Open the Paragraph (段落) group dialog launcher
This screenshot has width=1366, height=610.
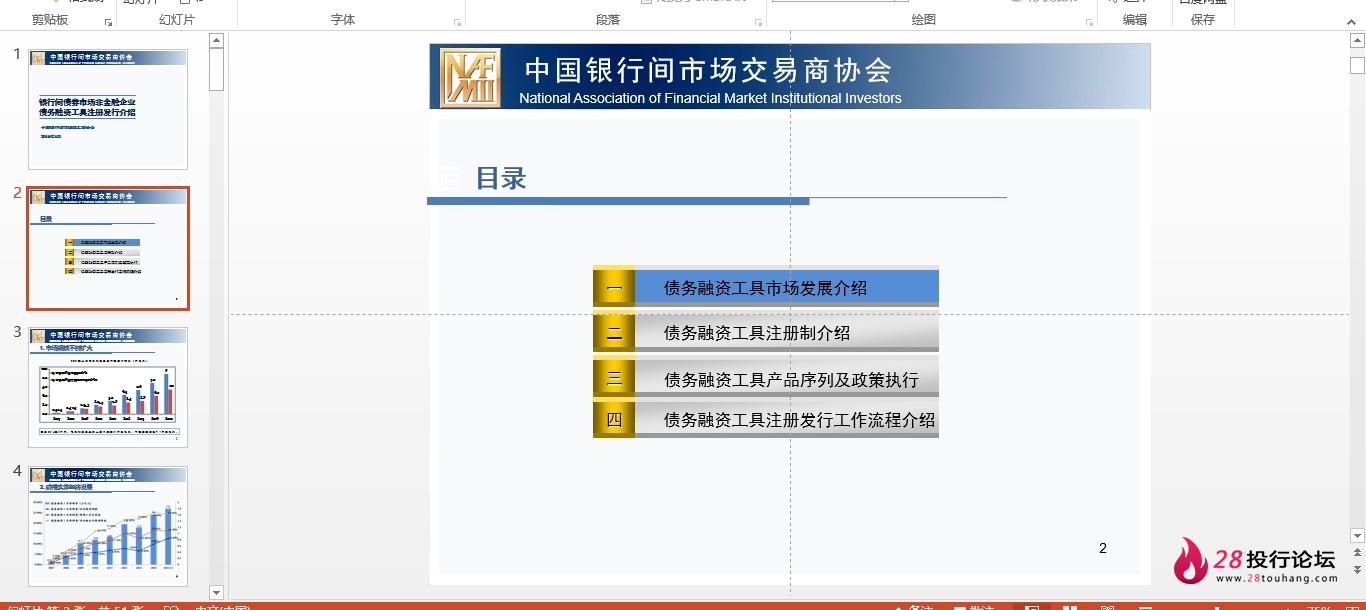(x=759, y=21)
